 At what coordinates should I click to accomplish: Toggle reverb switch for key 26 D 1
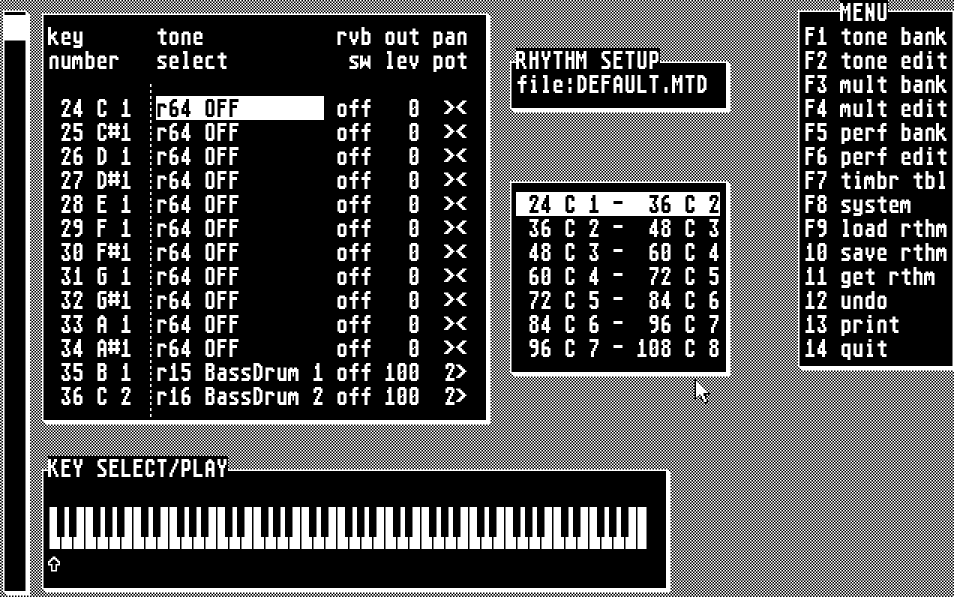tap(353, 157)
